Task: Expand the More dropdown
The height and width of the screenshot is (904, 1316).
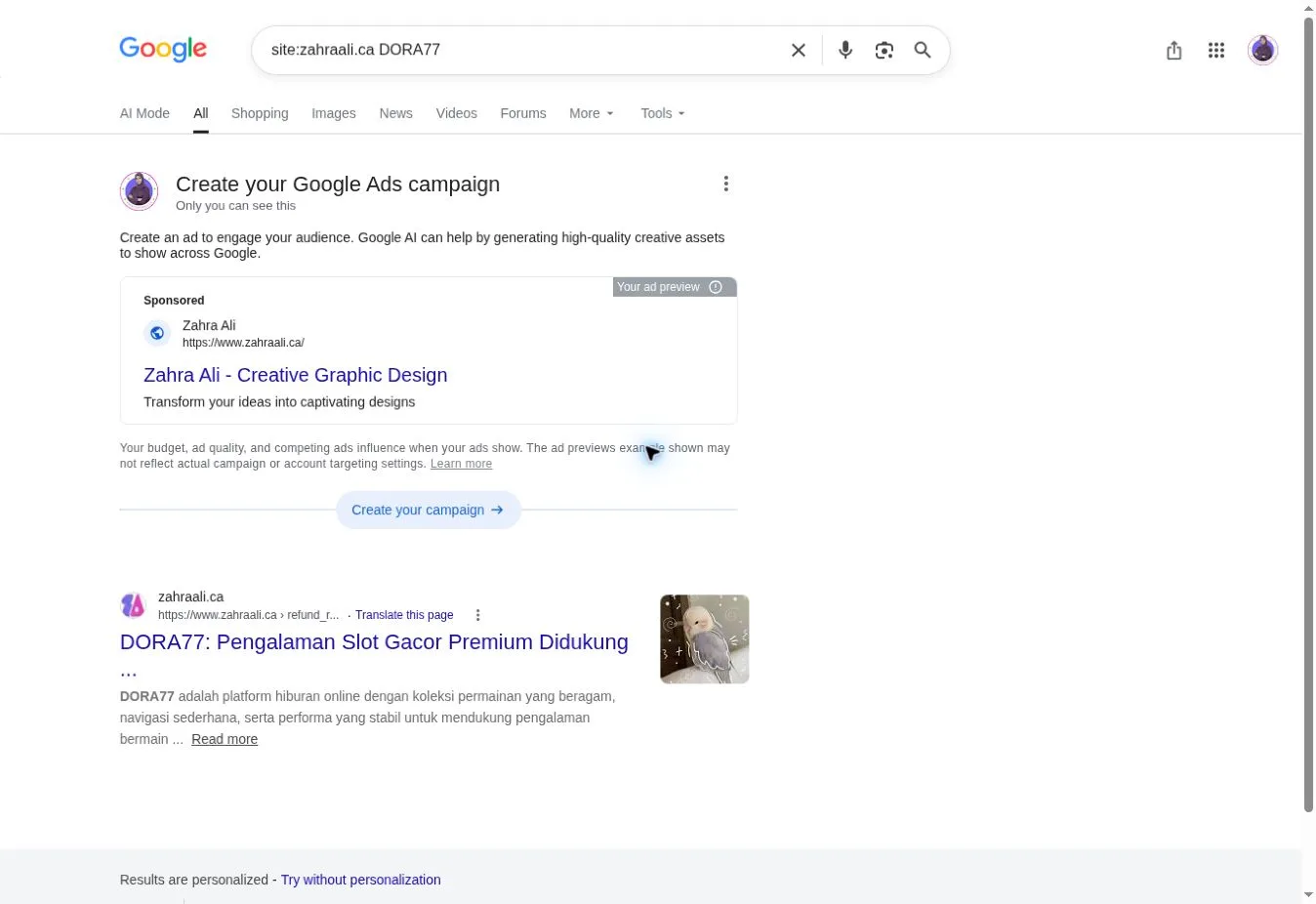Action: click(592, 113)
